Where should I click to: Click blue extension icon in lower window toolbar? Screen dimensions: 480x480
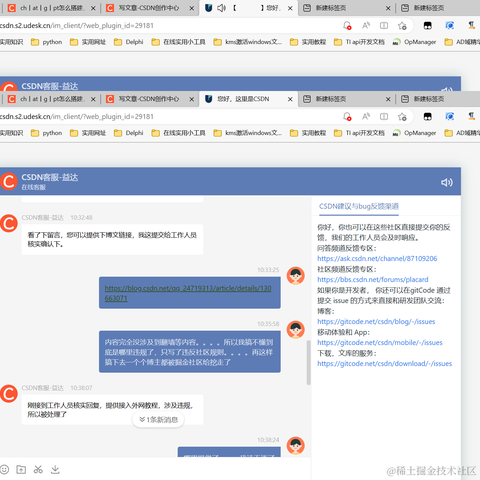[x=450, y=117]
